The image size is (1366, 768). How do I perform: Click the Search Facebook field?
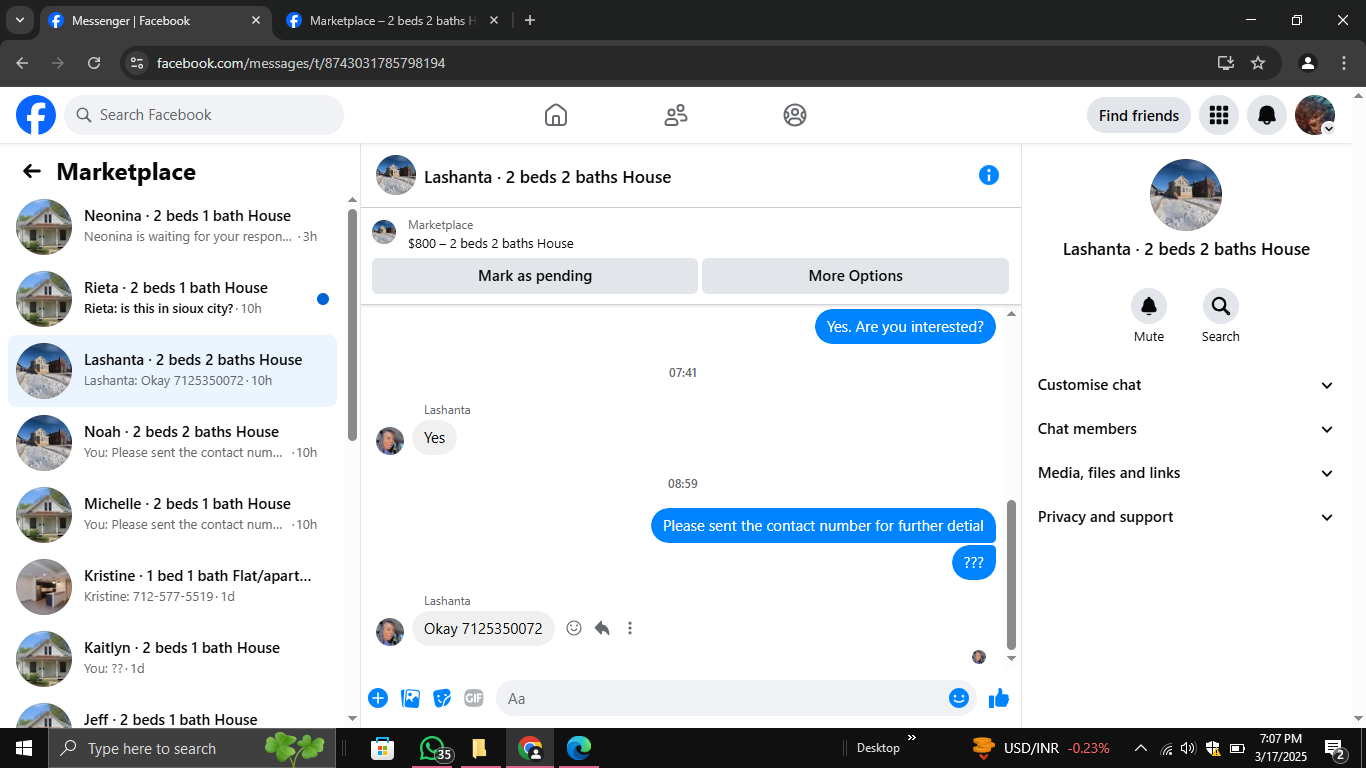click(x=204, y=115)
